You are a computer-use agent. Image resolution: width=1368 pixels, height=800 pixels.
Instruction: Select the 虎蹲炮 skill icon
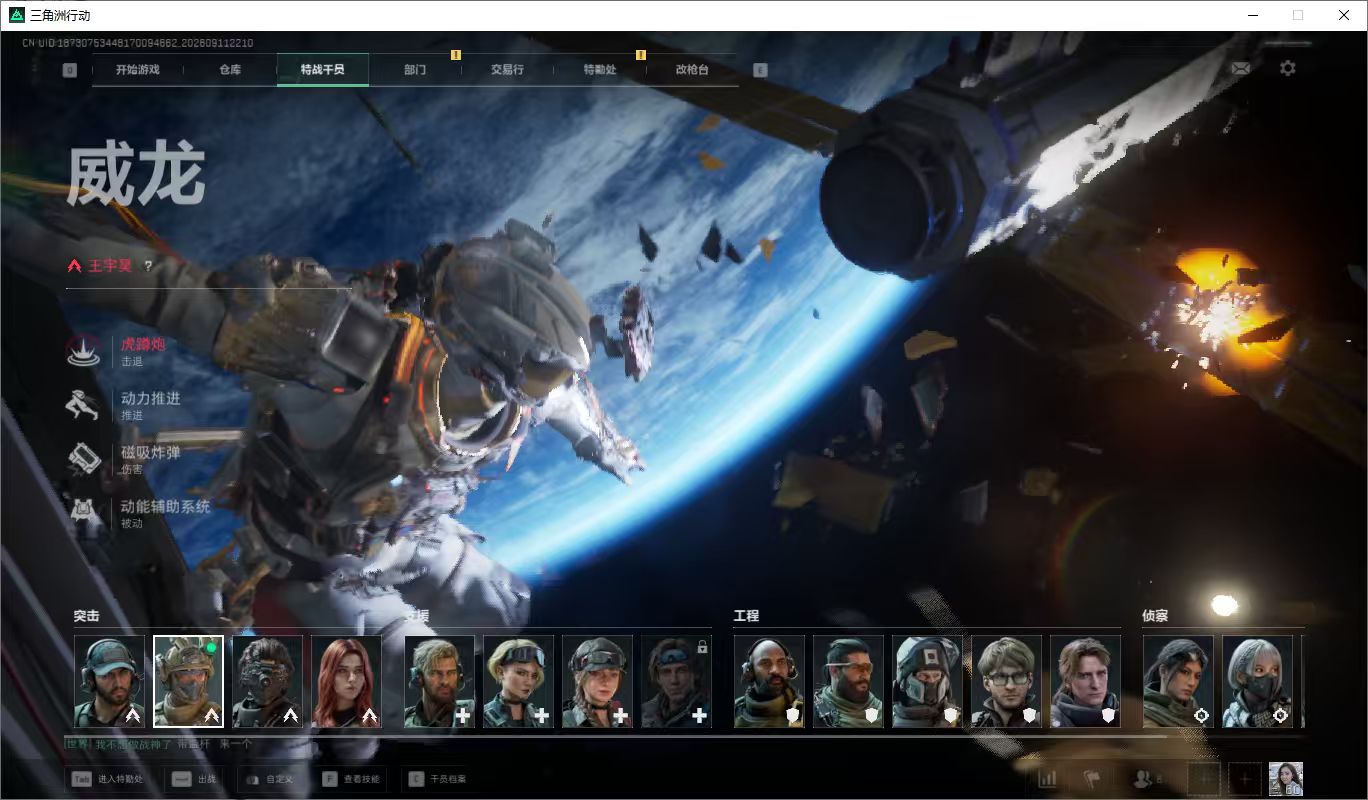84,351
